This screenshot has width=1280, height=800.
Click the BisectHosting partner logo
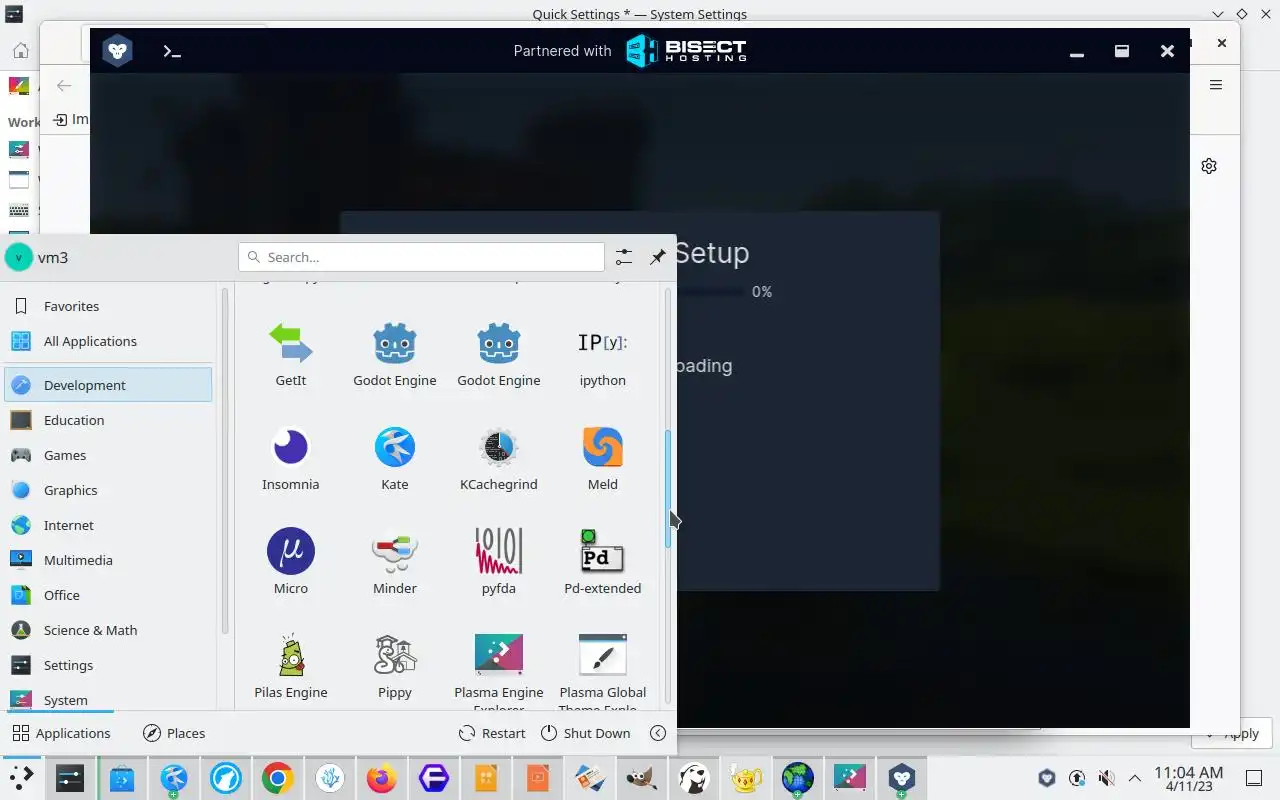[686, 50]
